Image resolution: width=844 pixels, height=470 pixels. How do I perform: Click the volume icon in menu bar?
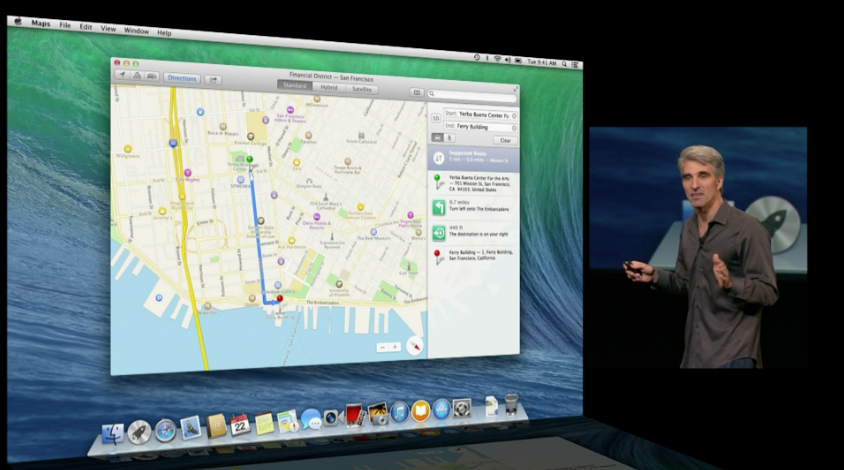tap(508, 60)
